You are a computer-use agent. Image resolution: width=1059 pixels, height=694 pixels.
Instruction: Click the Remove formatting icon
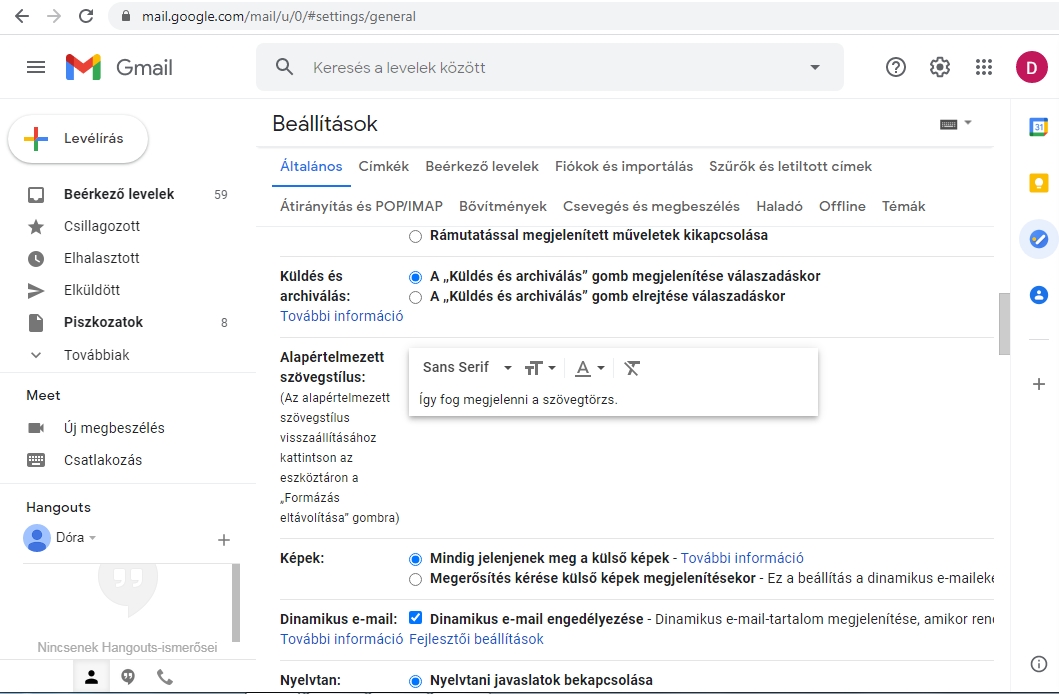pos(632,368)
